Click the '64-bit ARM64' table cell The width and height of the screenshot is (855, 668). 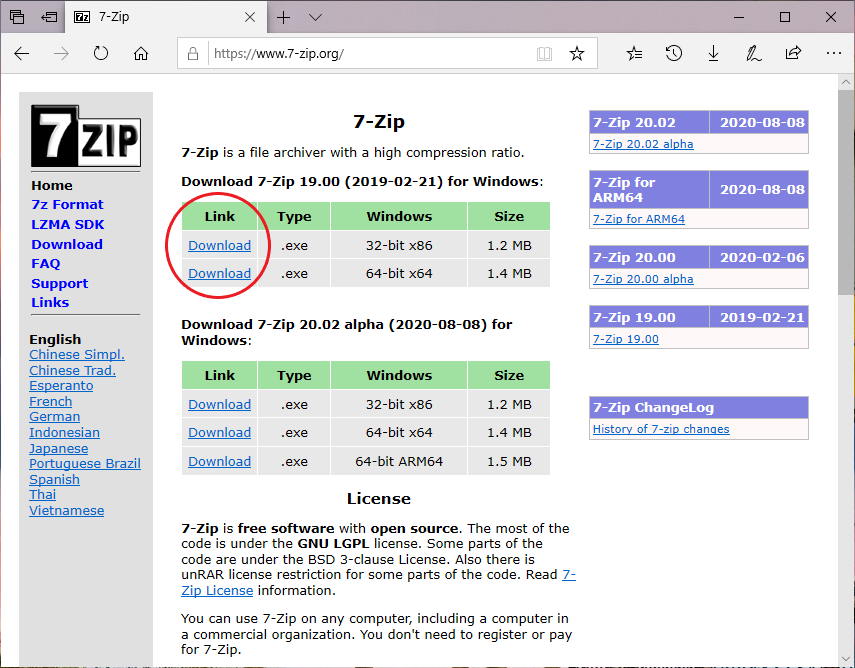(x=399, y=461)
